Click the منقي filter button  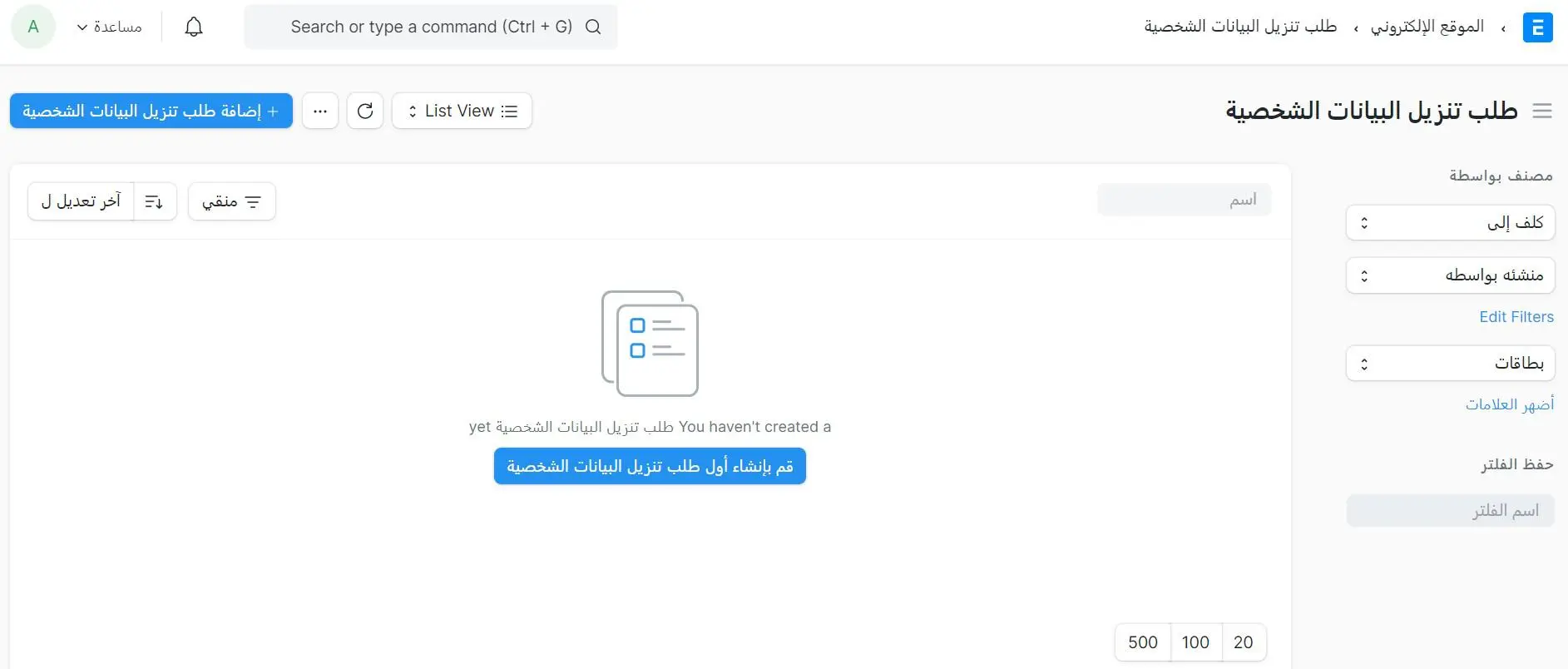(232, 201)
